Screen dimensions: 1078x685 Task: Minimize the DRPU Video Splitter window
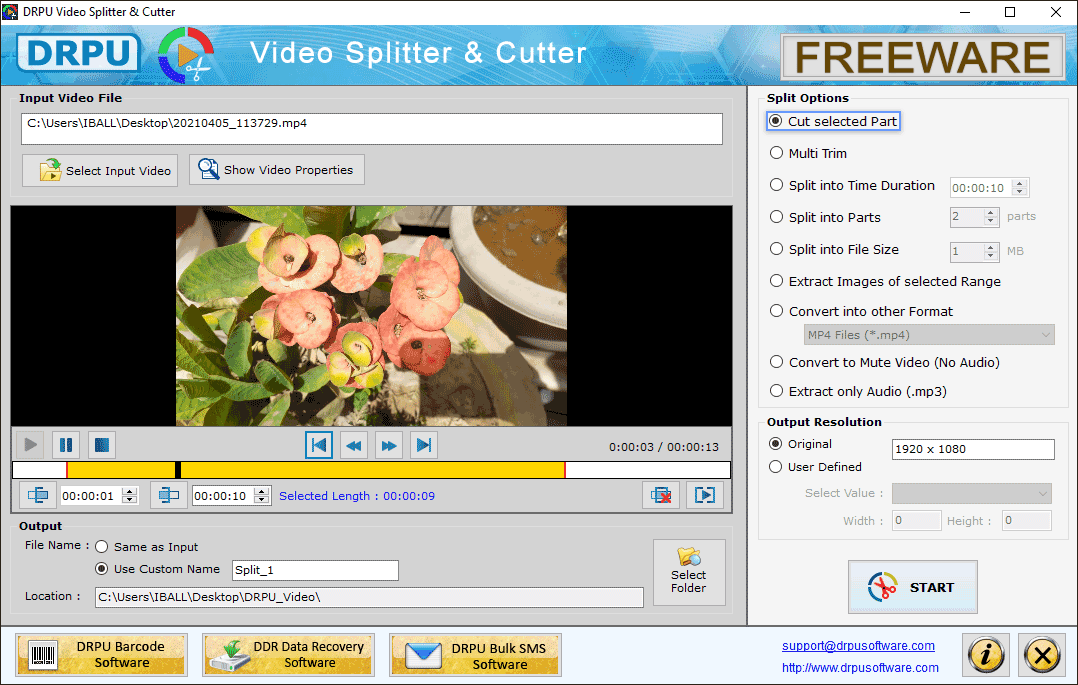[965, 12]
